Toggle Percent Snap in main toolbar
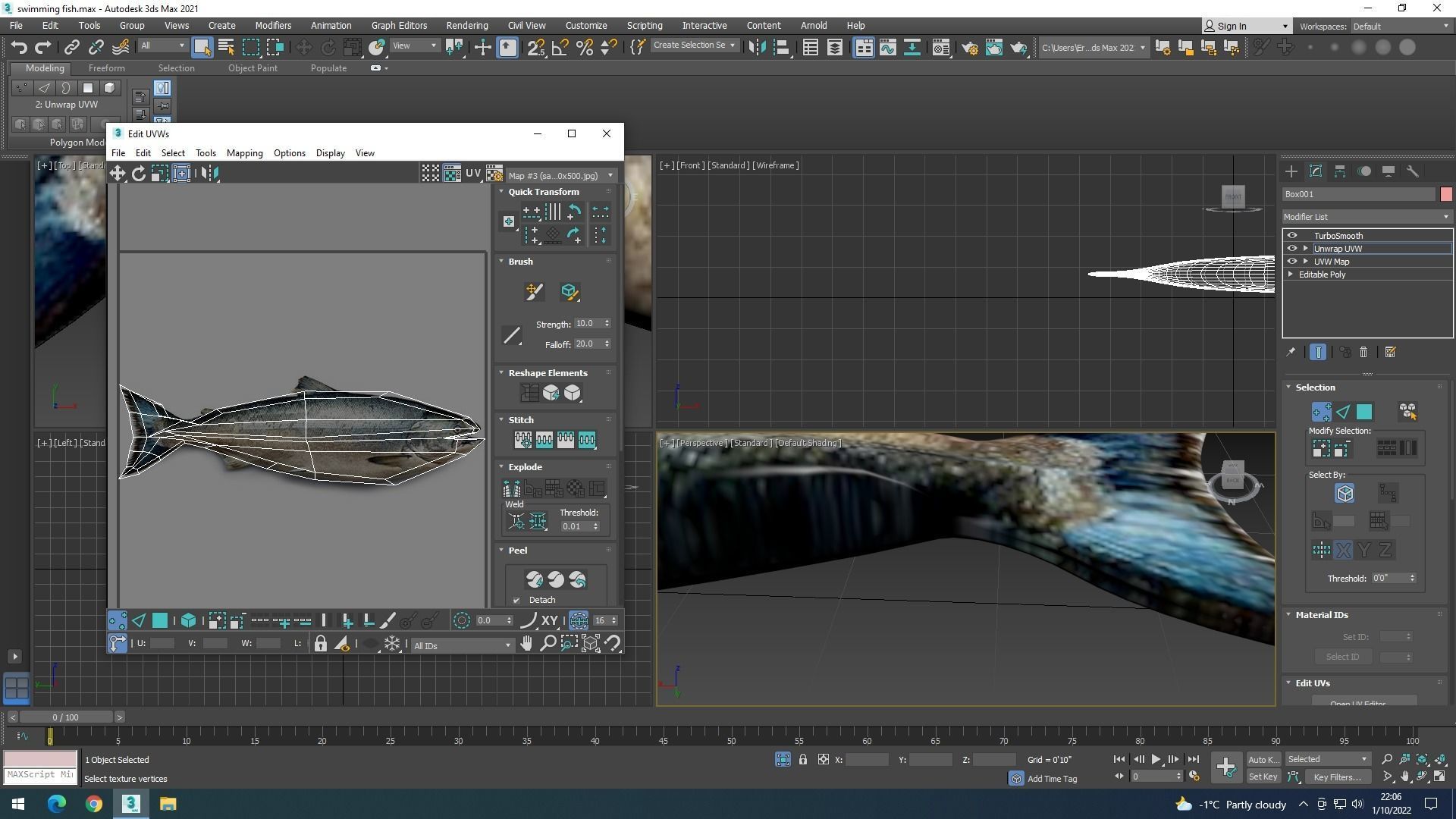The height and width of the screenshot is (819, 1456). [x=585, y=48]
